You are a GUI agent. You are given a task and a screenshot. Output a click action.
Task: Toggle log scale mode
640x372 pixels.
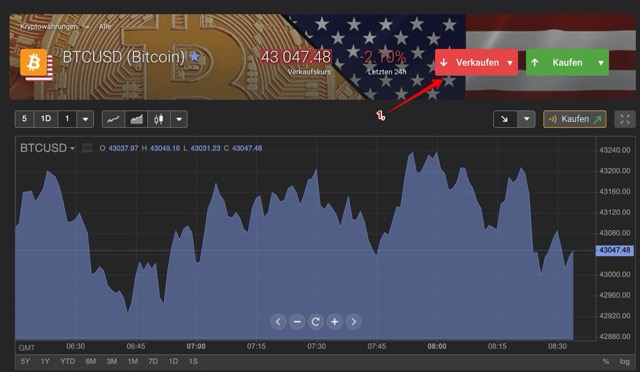coord(624,361)
